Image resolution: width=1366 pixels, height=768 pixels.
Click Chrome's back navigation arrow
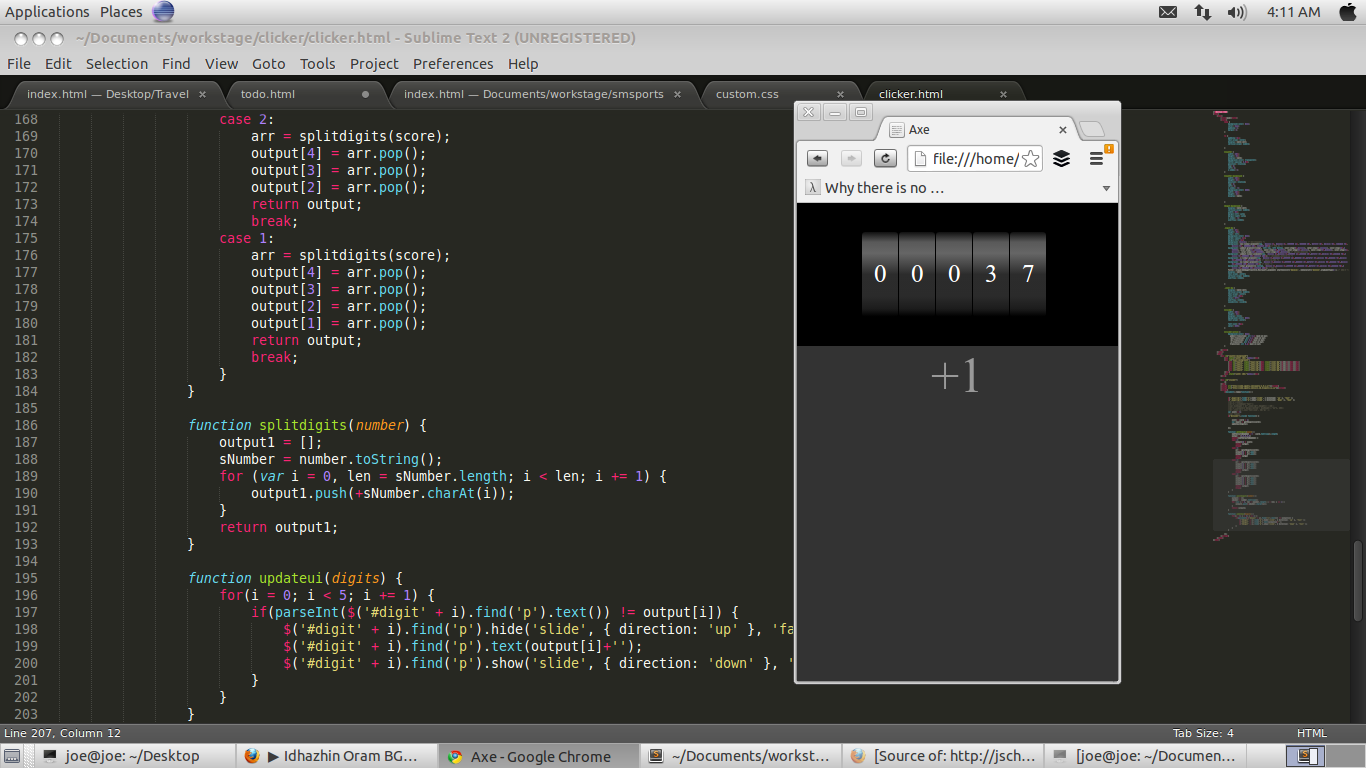(x=817, y=159)
